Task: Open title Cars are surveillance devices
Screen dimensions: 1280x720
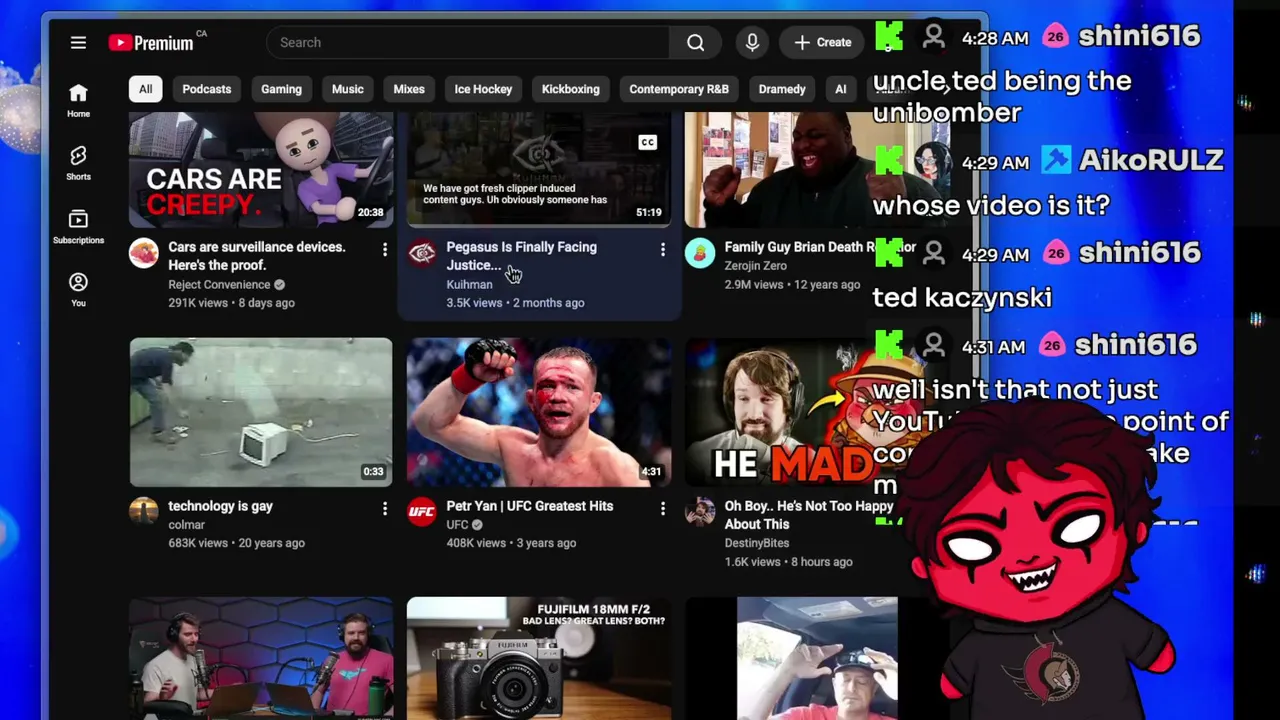Action: 257,256
